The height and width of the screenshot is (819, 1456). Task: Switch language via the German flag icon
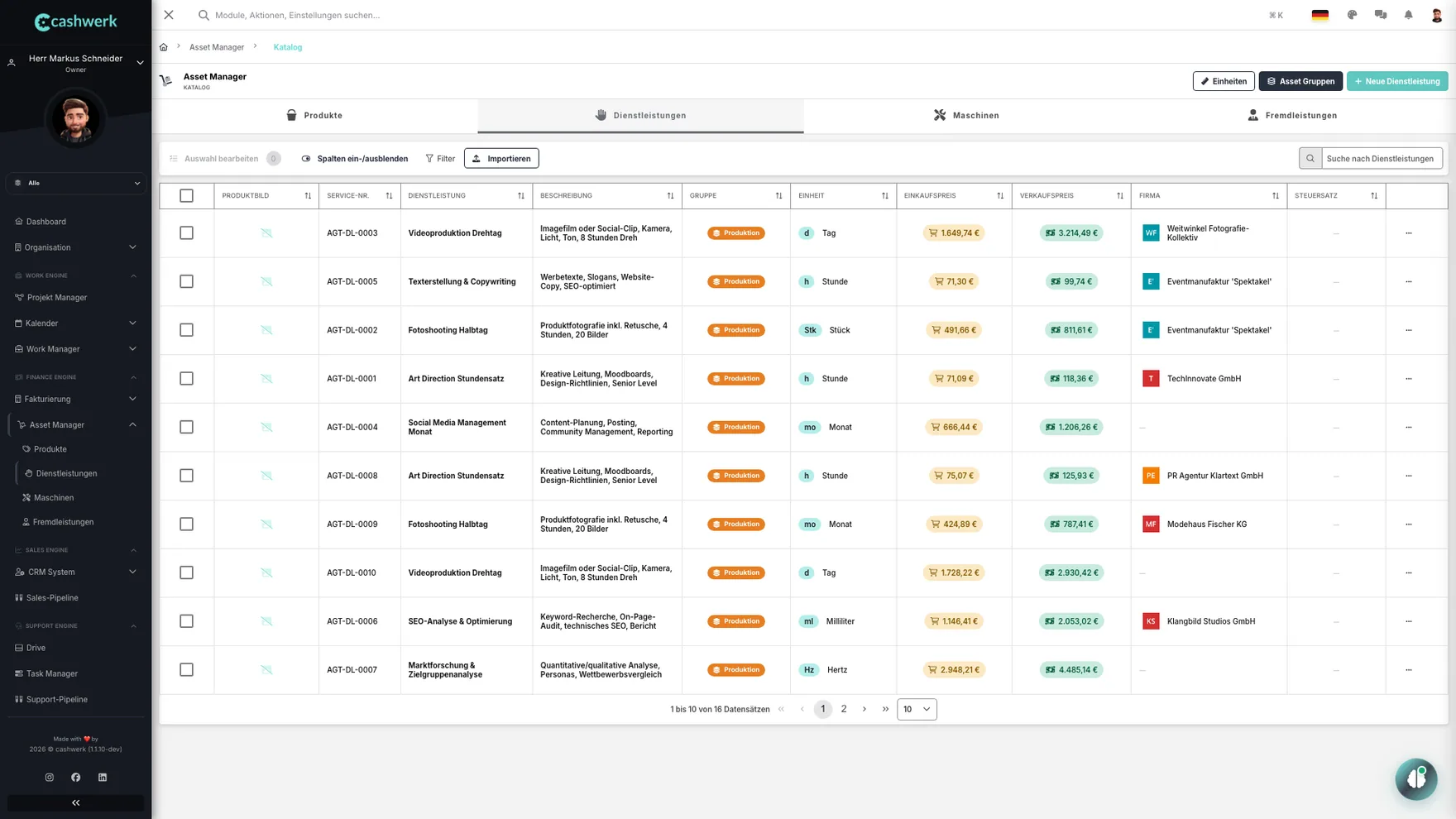point(1320,15)
